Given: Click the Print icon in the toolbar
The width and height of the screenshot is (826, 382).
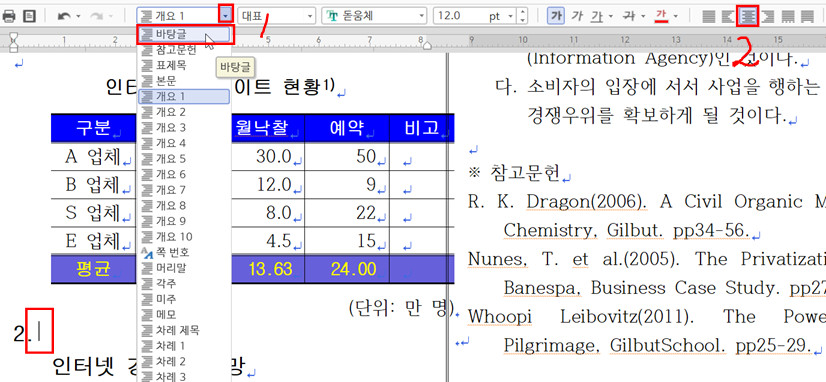Looking at the screenshot, I should 8,16.
